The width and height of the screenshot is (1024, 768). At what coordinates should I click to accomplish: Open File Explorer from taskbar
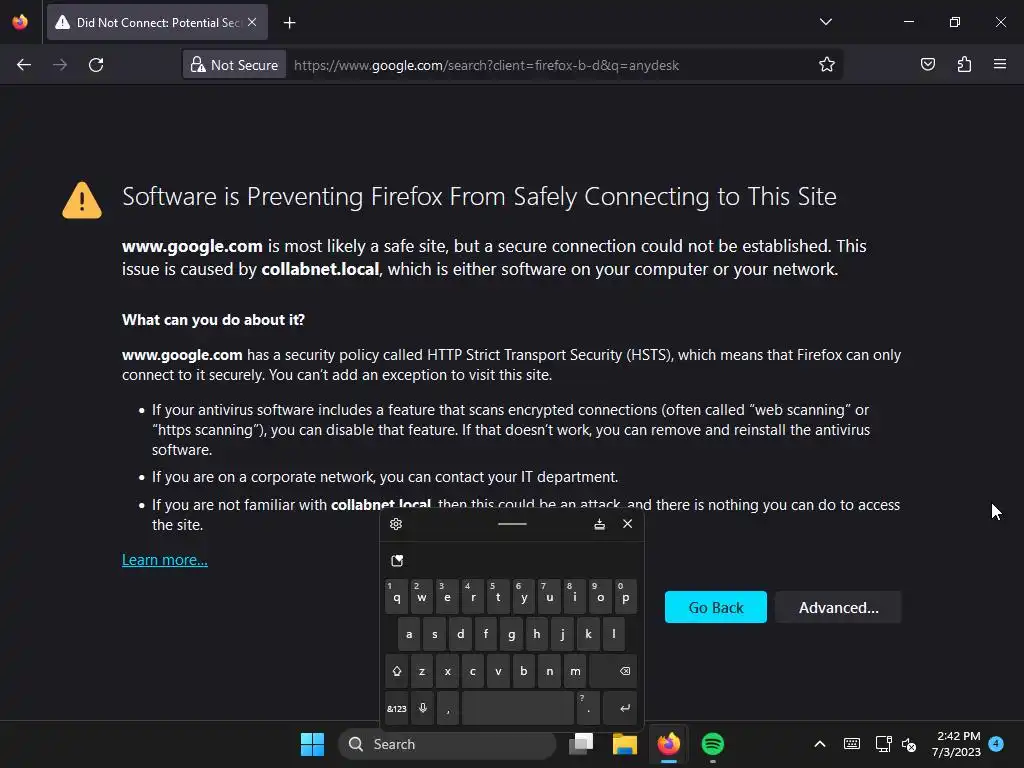coord(625,744)
